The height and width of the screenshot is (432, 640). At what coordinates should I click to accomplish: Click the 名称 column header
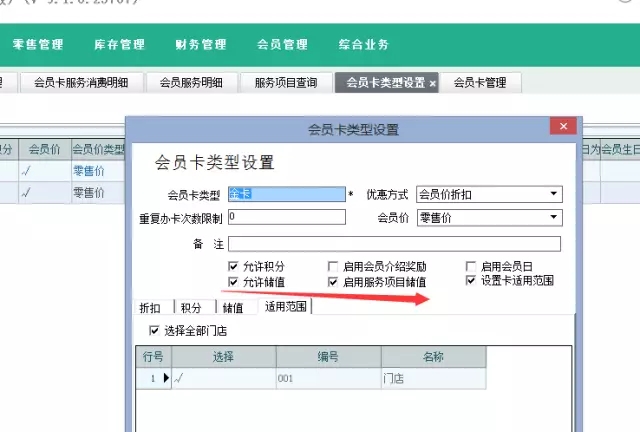(433, 357)
